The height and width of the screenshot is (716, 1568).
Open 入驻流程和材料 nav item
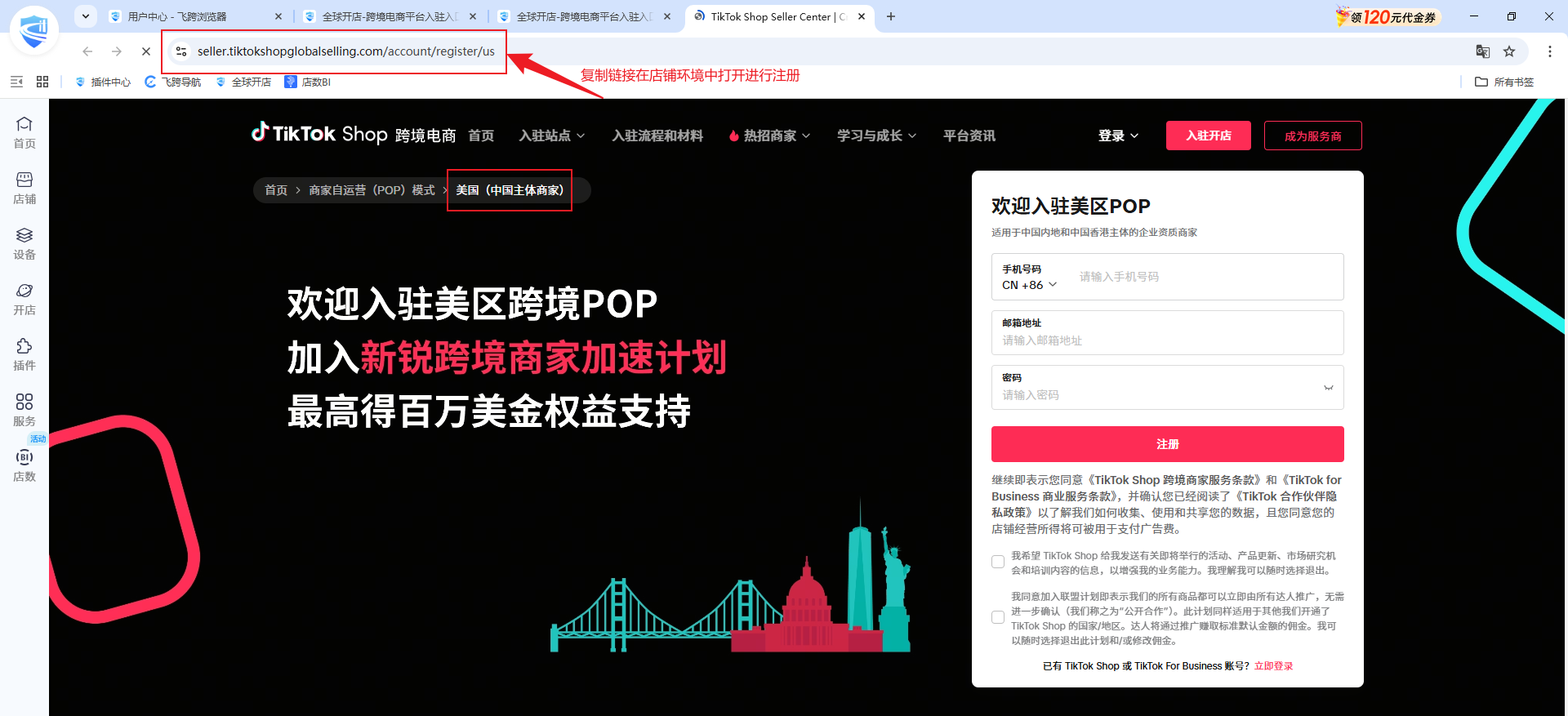coord(657,136)
